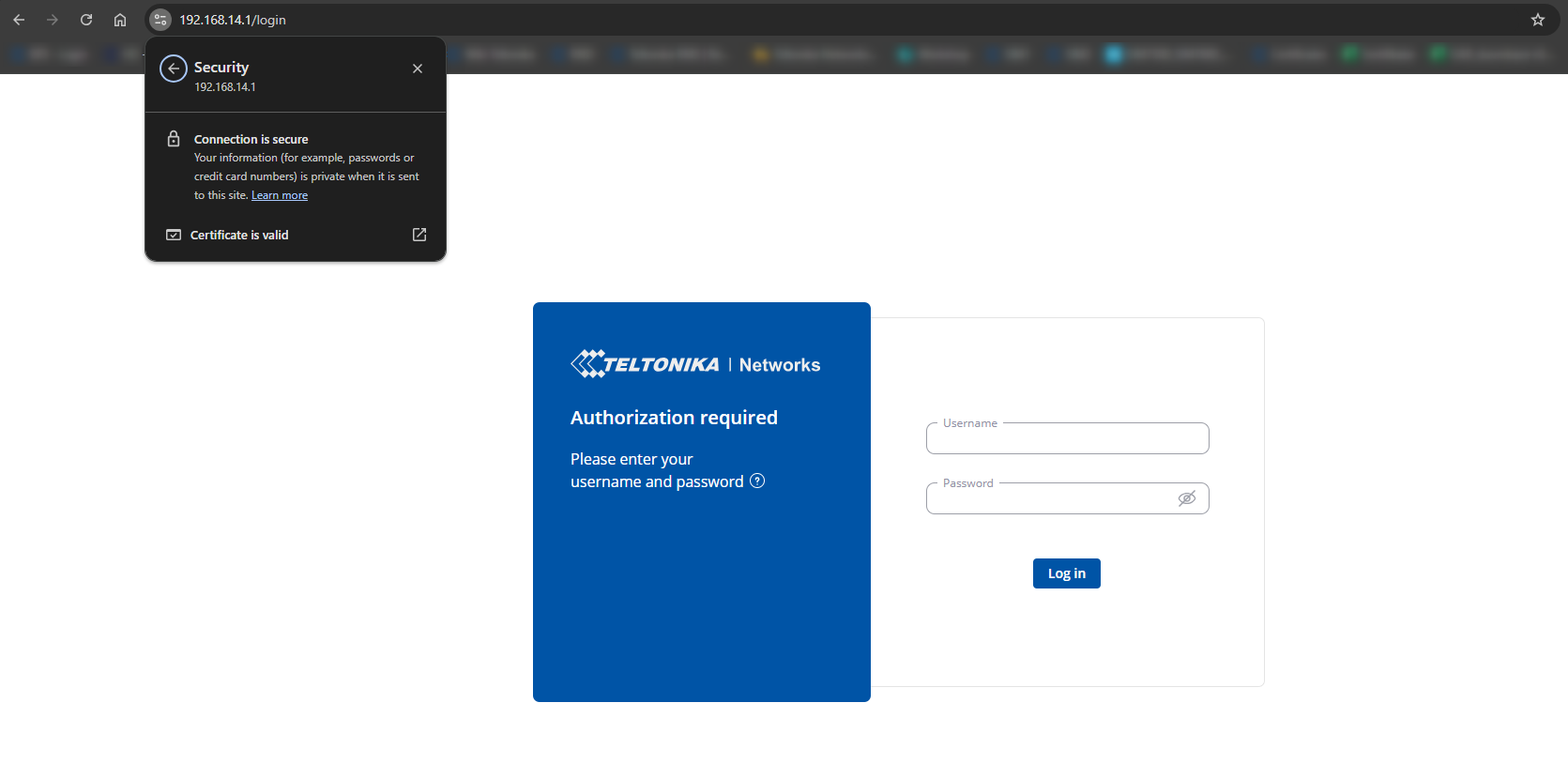Open the 'Learn more' link
The image size is (1568, 764).
tap(280, 195)
